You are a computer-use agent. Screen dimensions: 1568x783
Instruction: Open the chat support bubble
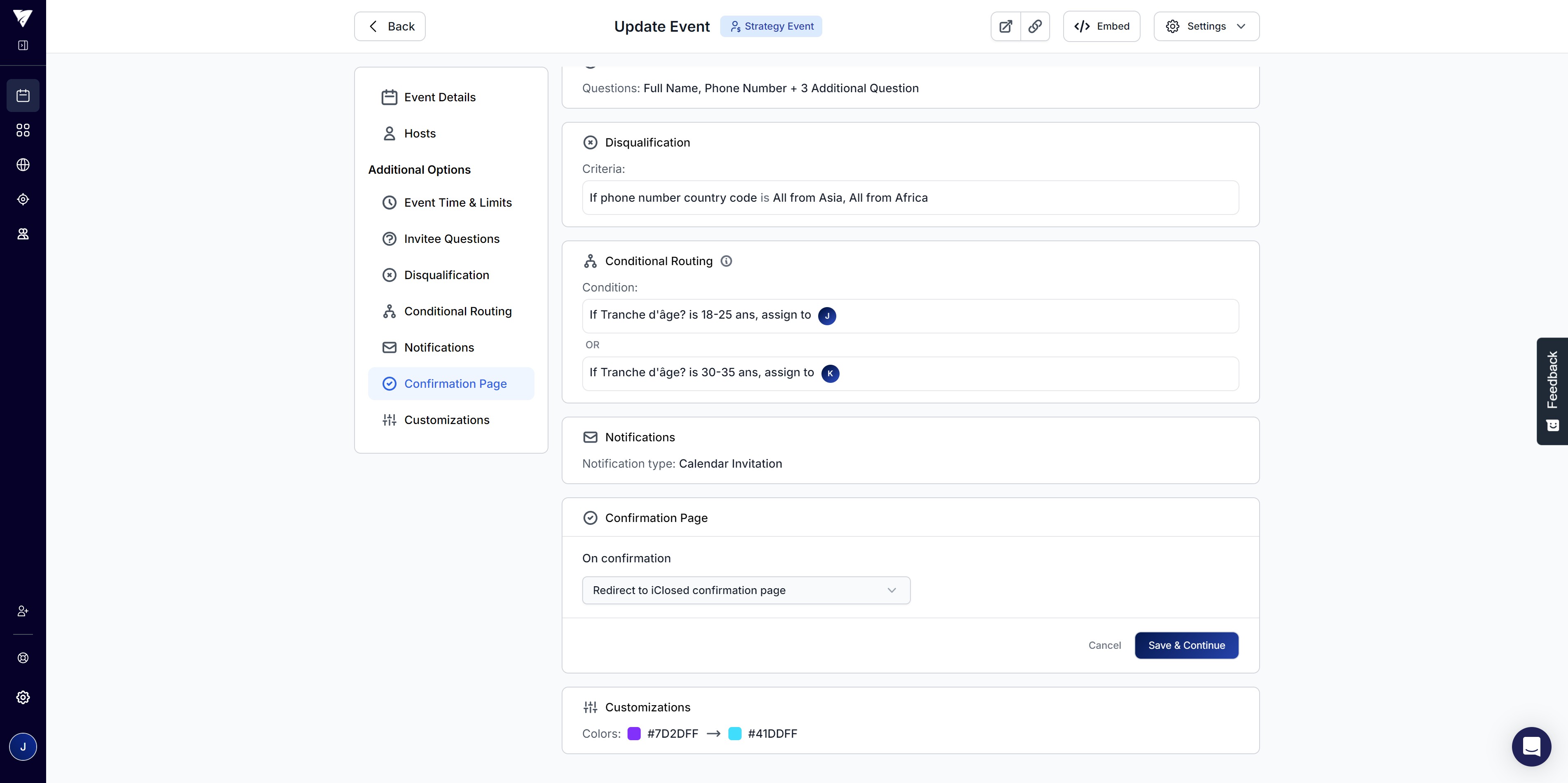coord(1531,746)
